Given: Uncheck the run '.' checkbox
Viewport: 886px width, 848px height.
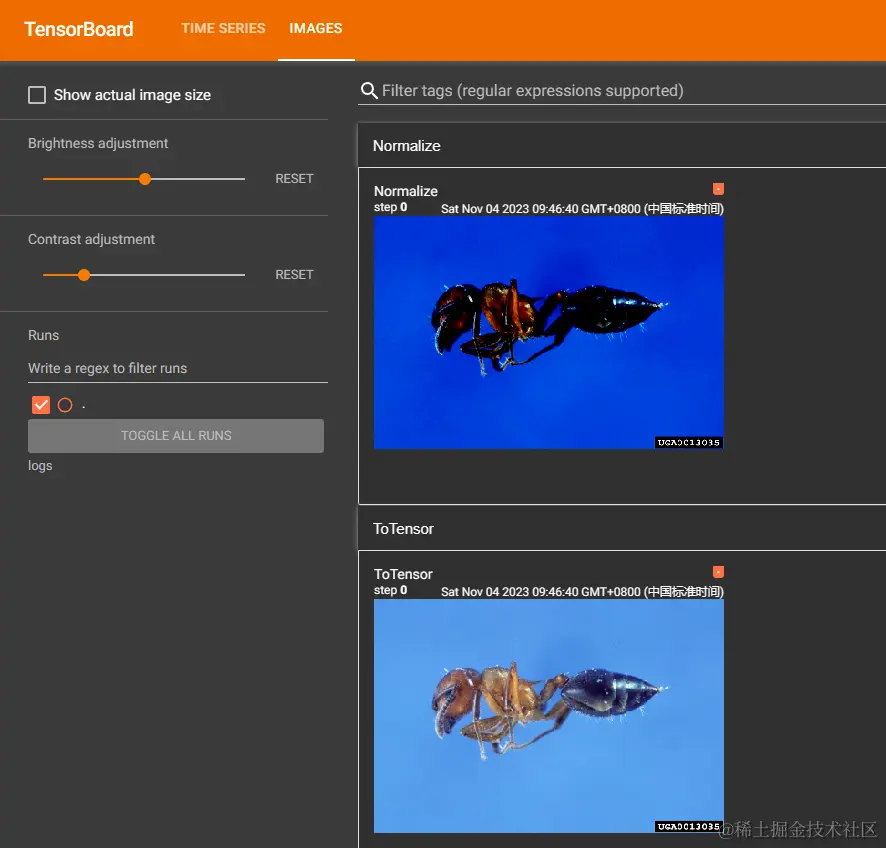Looking at the screenshot, I should point(41,405).
